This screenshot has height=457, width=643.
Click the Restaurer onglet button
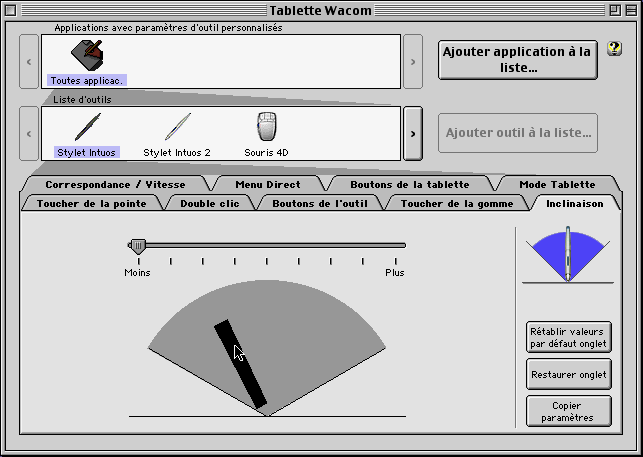coord(568,374)
